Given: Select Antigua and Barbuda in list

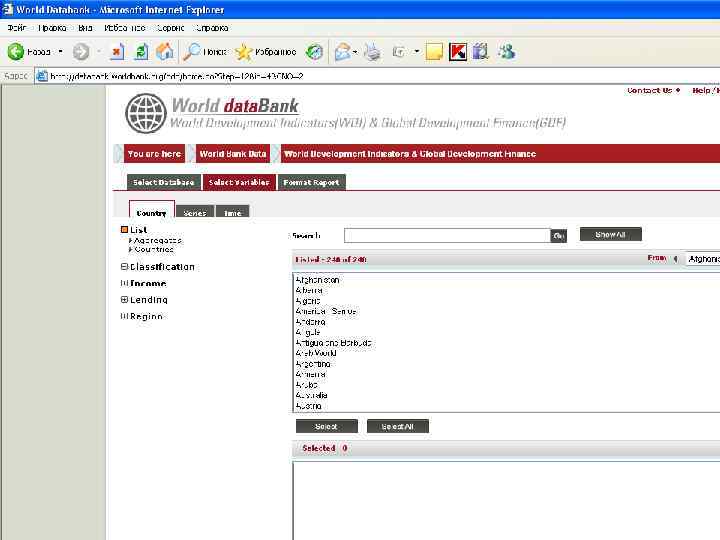Looking at the screenshot, I should click(333, 343).
